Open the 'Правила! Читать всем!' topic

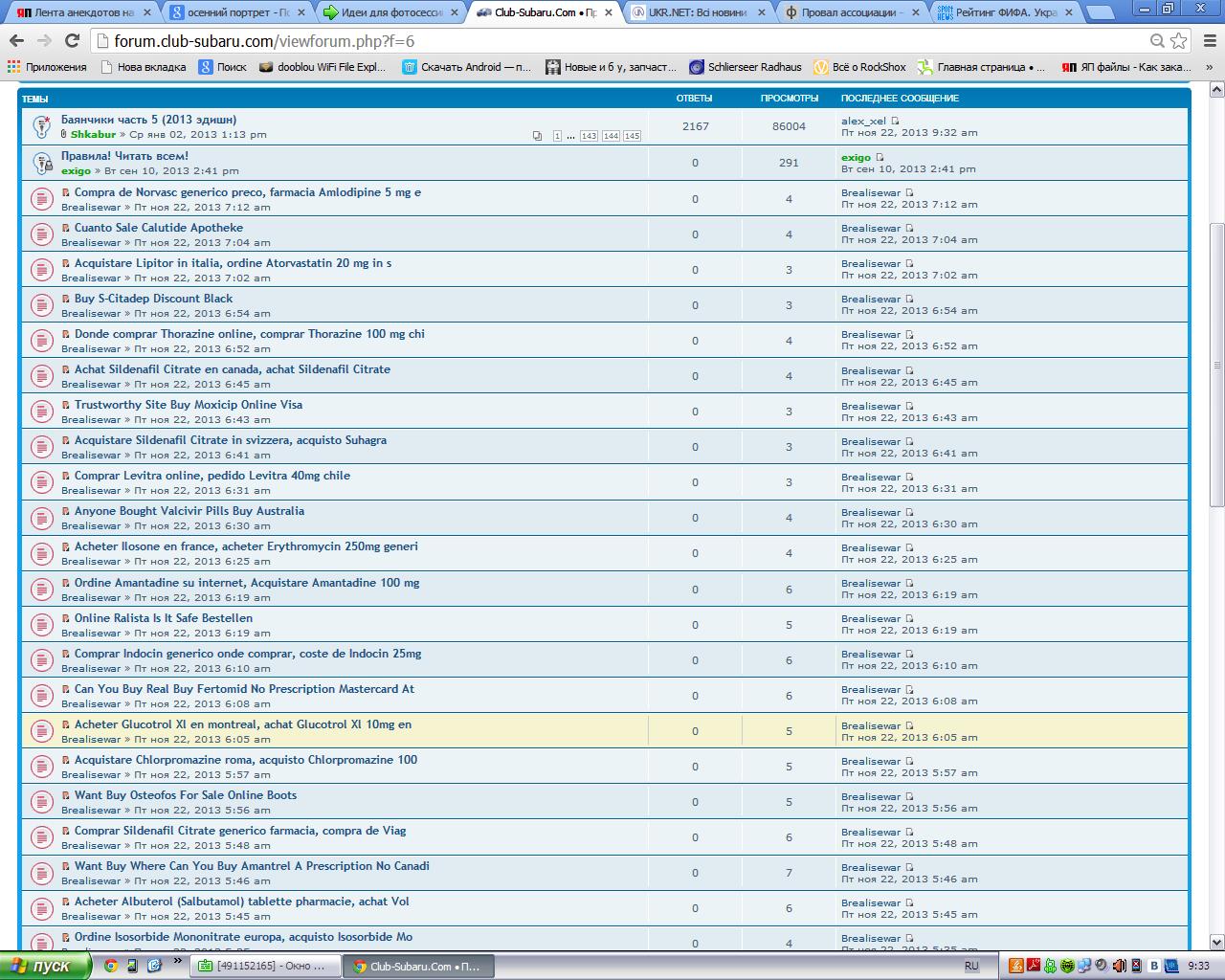coord(124,156)
